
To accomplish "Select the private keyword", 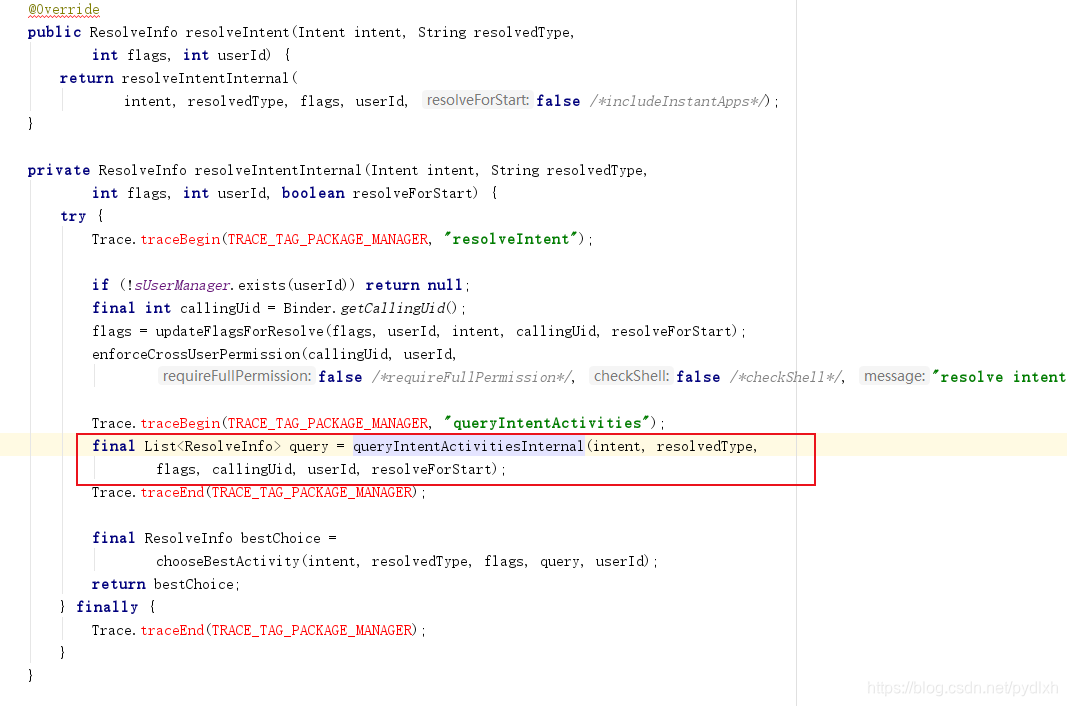I will pyautogui.click(x=59, y=170).
